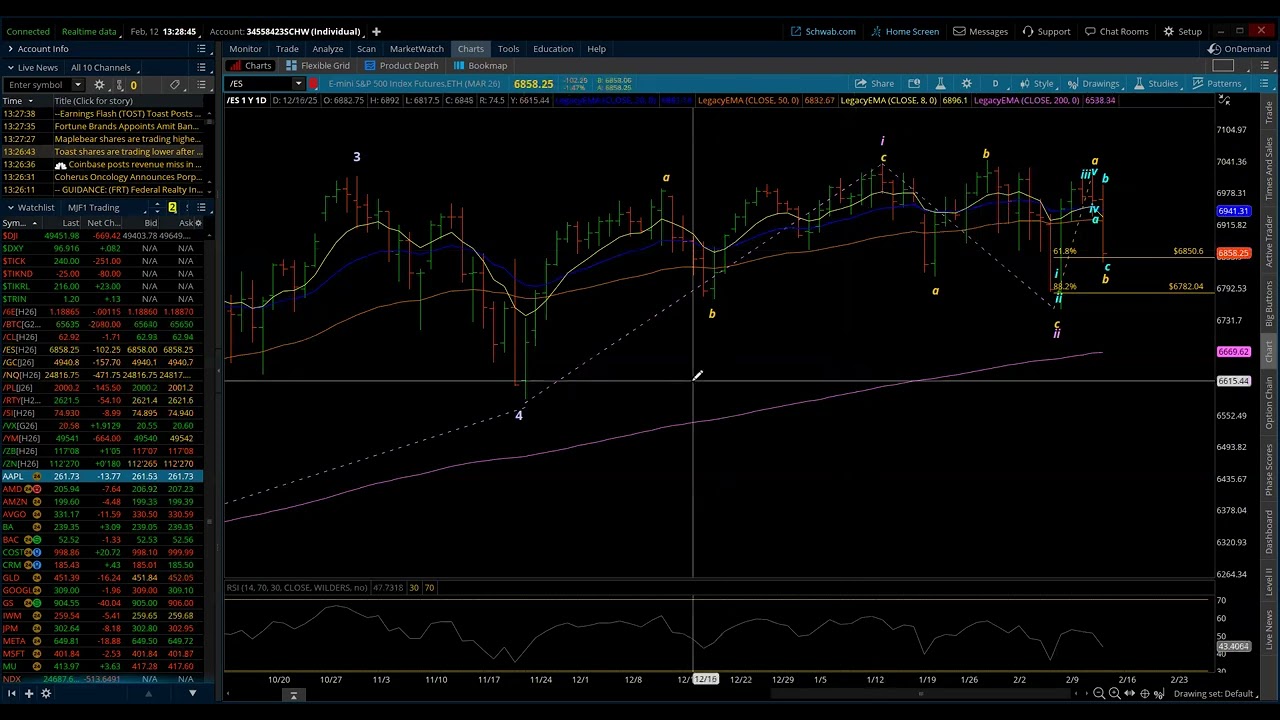Click the red symbol link color box

point(313,84)
